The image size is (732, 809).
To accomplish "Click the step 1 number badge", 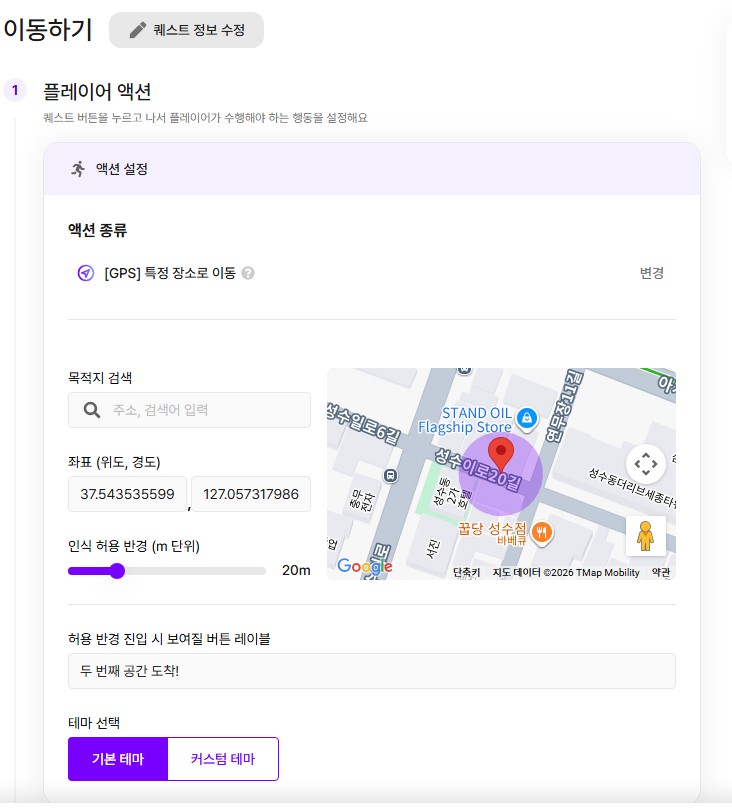I will pos(15,91).
